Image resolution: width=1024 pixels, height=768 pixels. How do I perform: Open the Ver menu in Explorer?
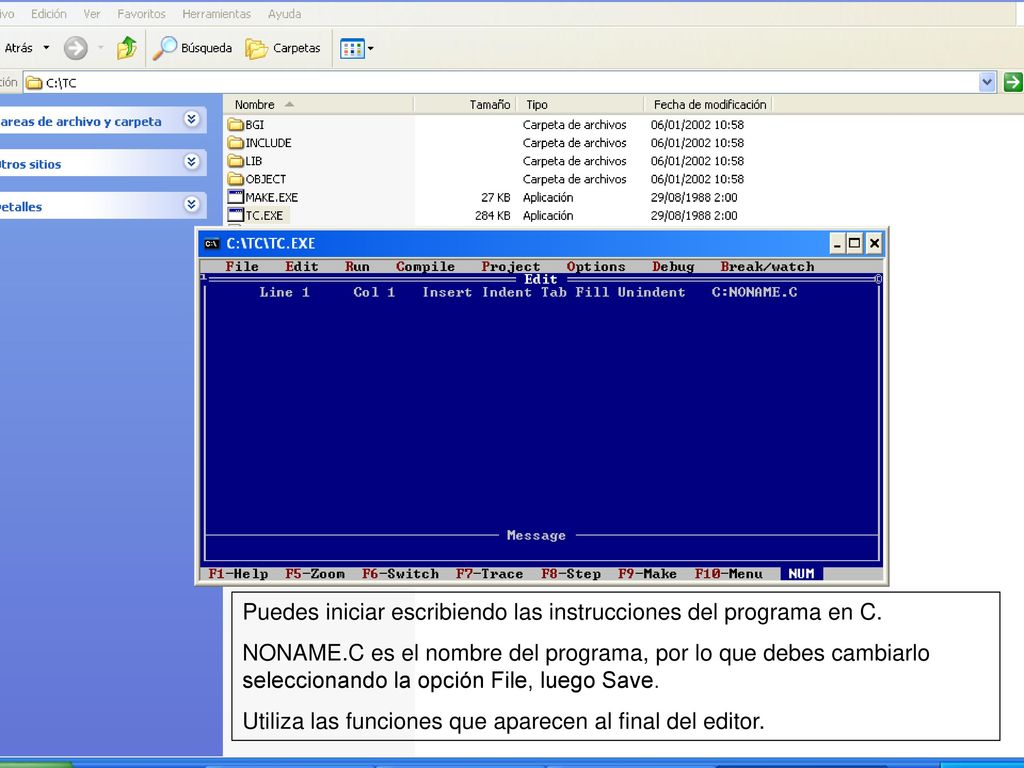click(x=91, y=14)
